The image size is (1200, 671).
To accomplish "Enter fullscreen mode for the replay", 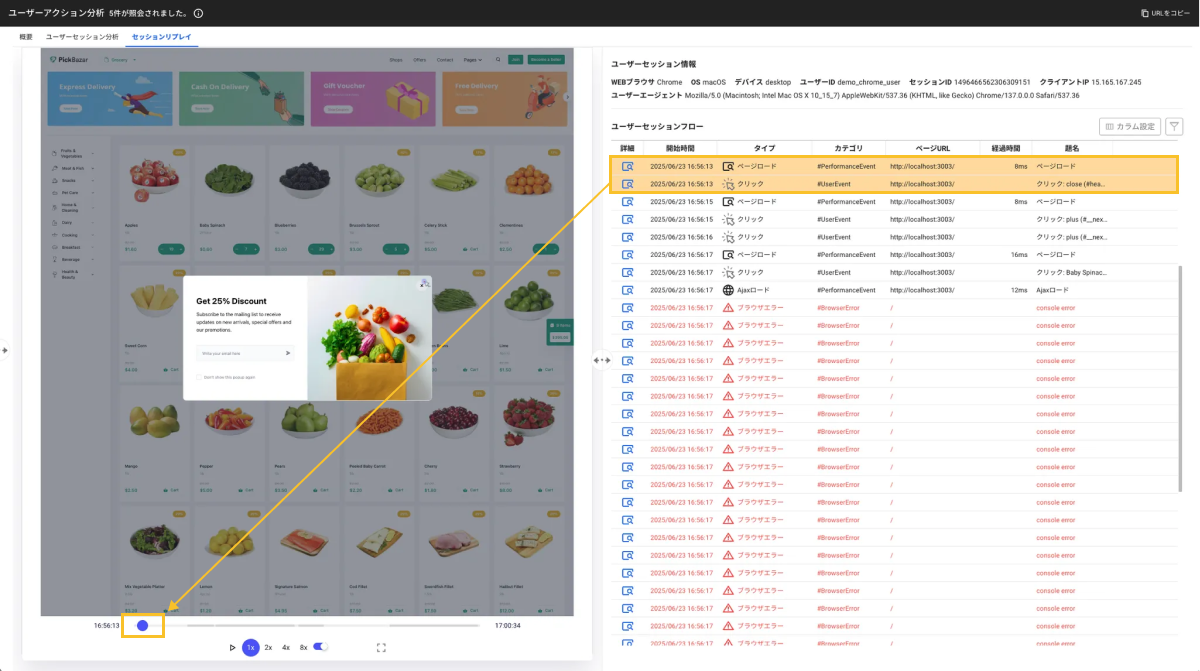I will click(x=381, y=647).
